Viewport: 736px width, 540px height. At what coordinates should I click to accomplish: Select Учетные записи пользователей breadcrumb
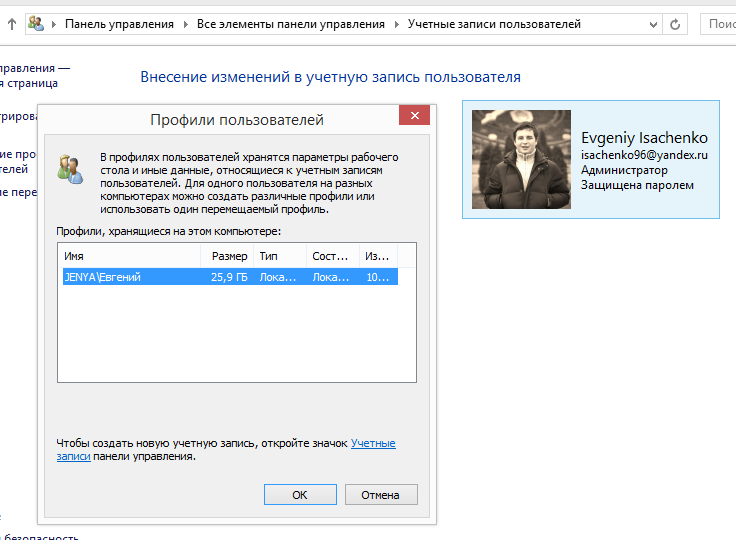click(x=494, y=24)
